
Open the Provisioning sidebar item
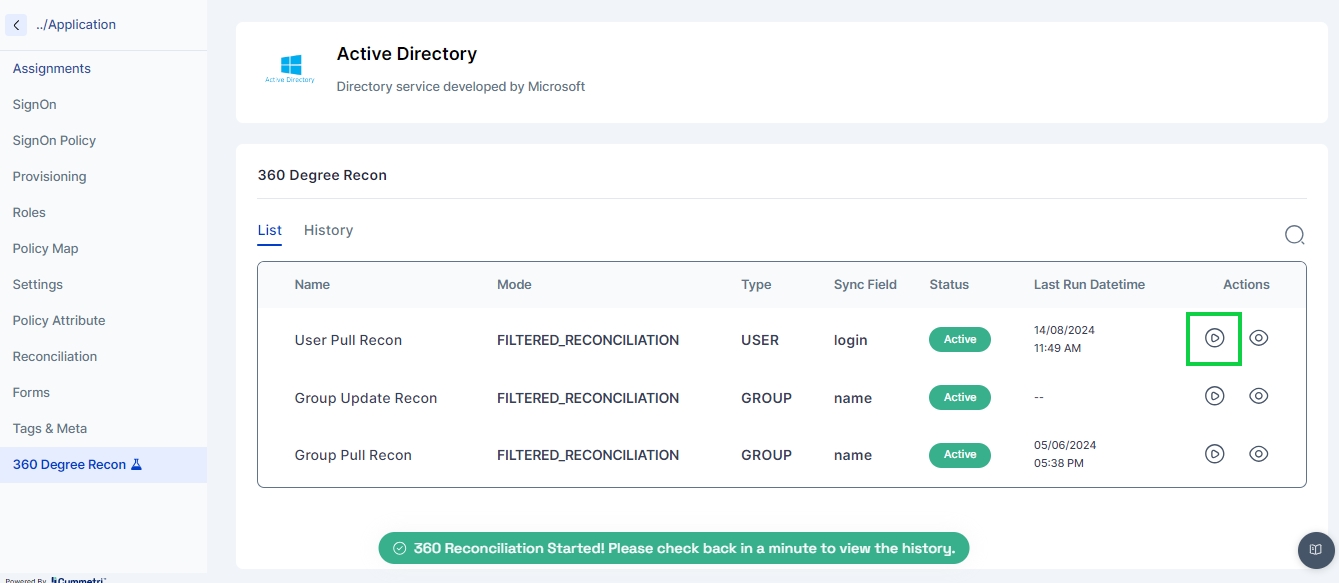(x=49, y=177)
